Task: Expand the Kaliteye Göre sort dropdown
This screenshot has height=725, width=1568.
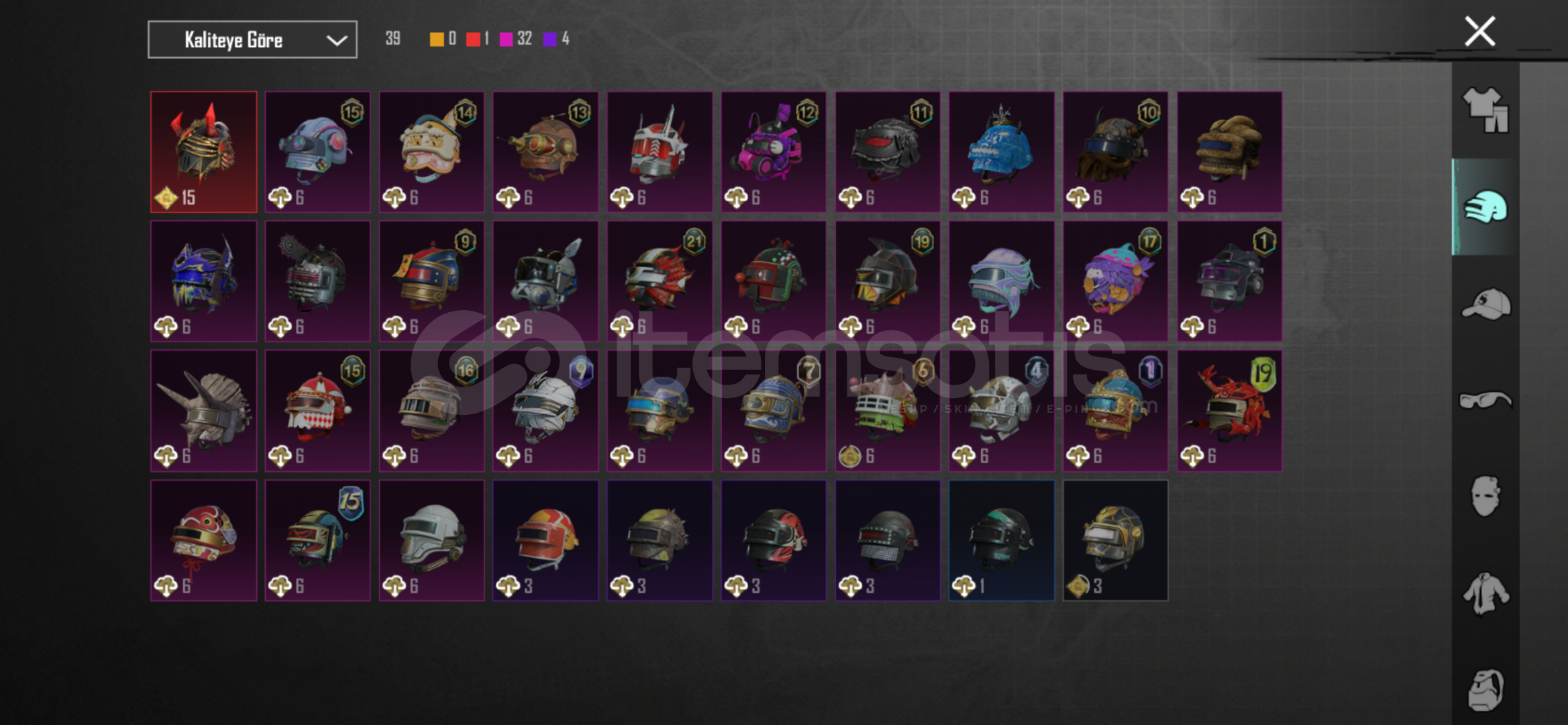Action: pyautogui.click(x=252, y=40)
